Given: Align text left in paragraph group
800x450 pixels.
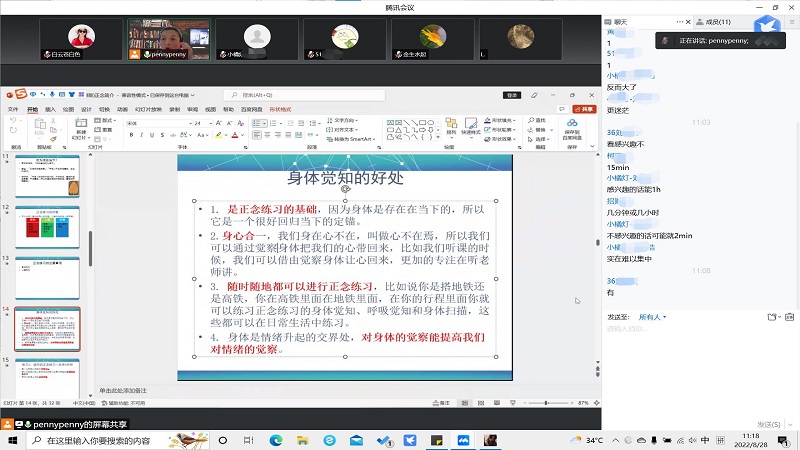Looking at the screenshot, I should (257, 135).
